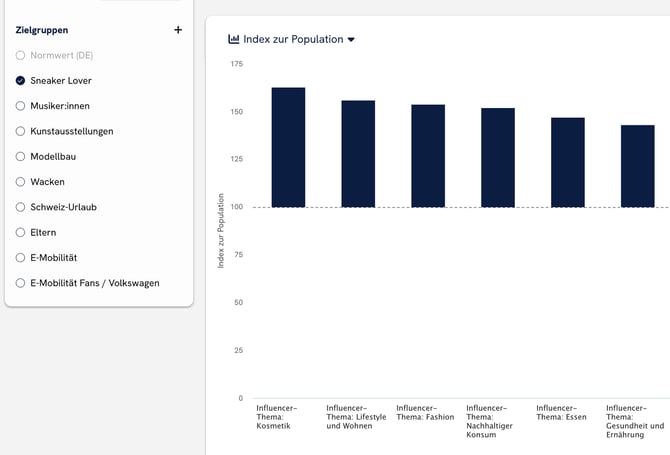Select the Modellbau radio option

click(21, 156)
